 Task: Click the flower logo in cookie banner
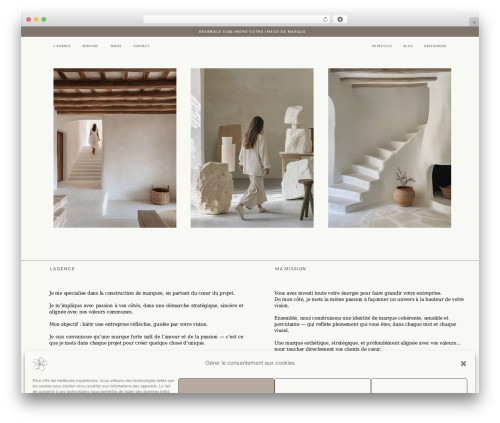(x=40, y=364)
